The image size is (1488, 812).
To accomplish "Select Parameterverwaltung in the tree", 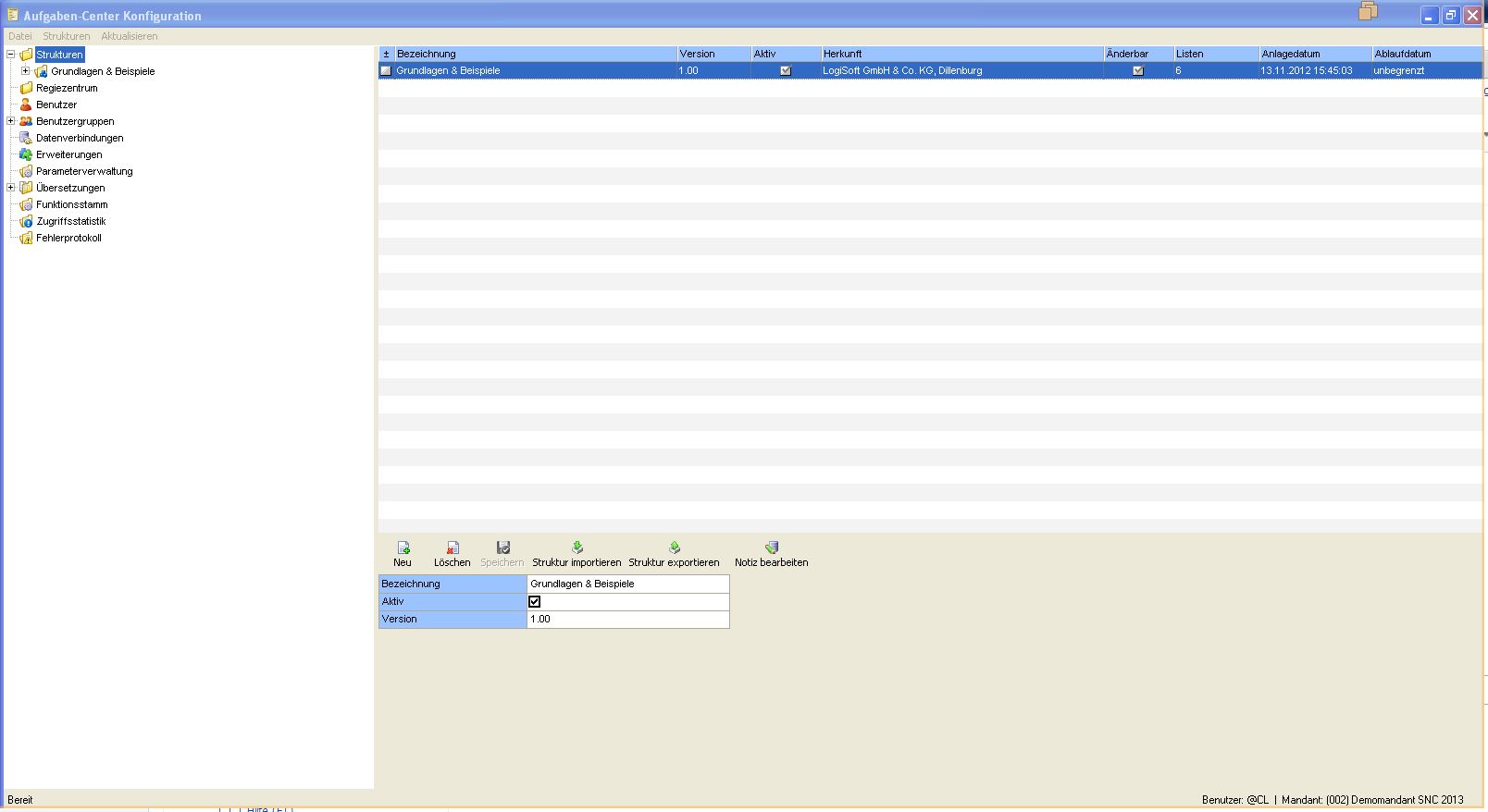I will coord(84,171).
